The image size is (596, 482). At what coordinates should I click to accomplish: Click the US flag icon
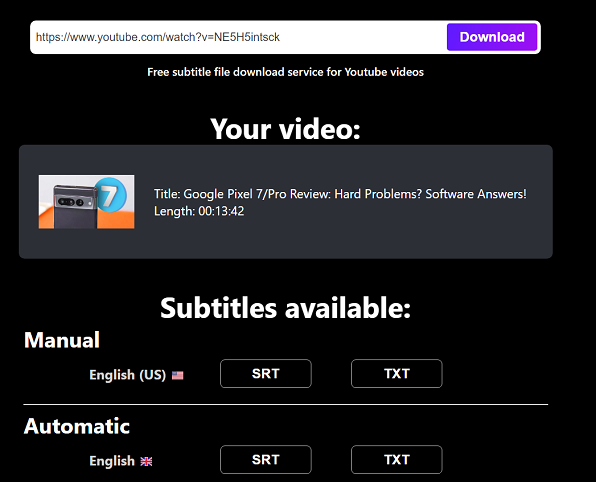click(178, 376)
